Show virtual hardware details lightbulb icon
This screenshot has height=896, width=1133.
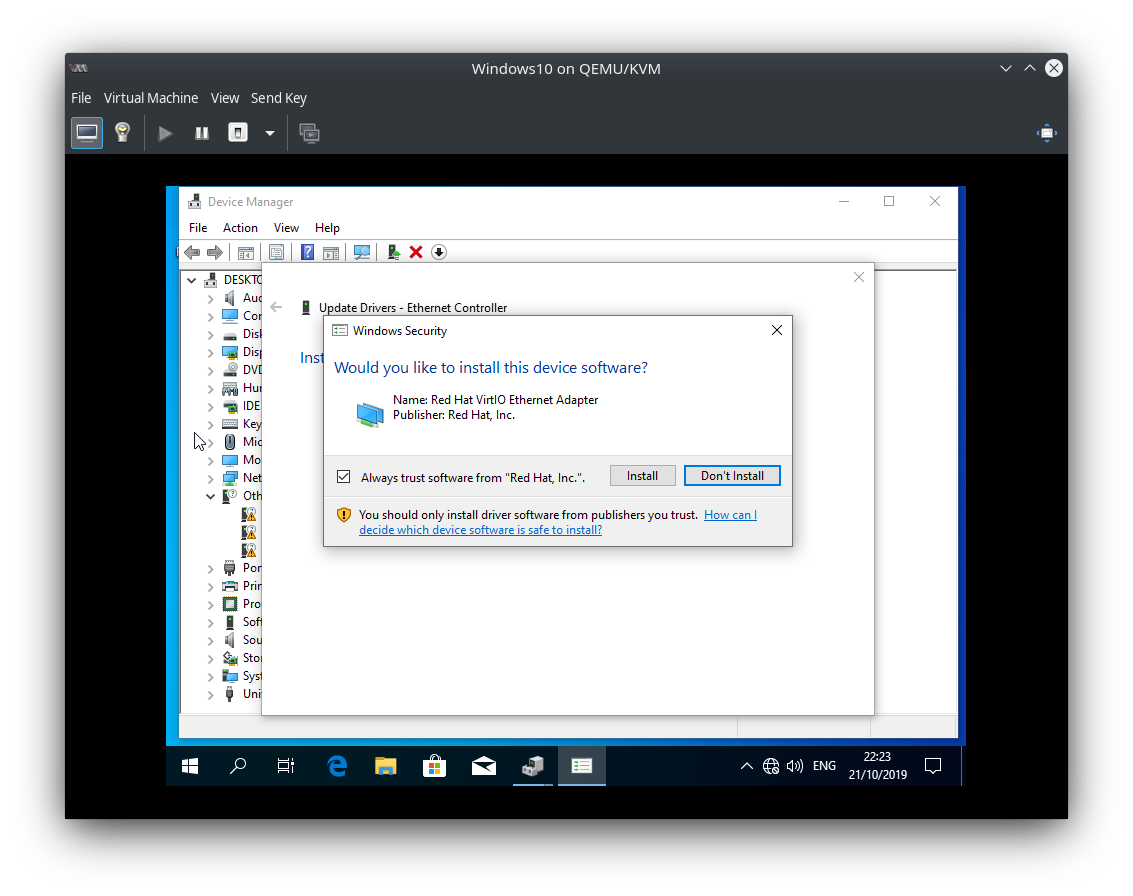pyautogui.click(x=122, y=133)
